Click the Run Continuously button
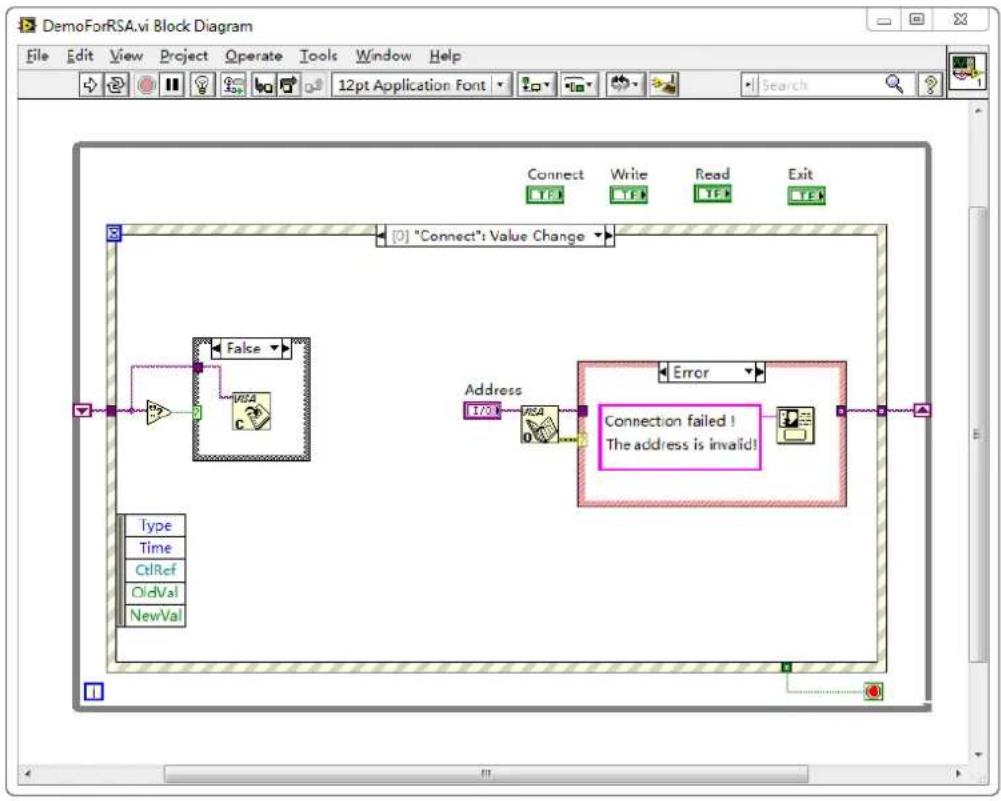This screenshot has width=1001, height=801. coord(116,85)
